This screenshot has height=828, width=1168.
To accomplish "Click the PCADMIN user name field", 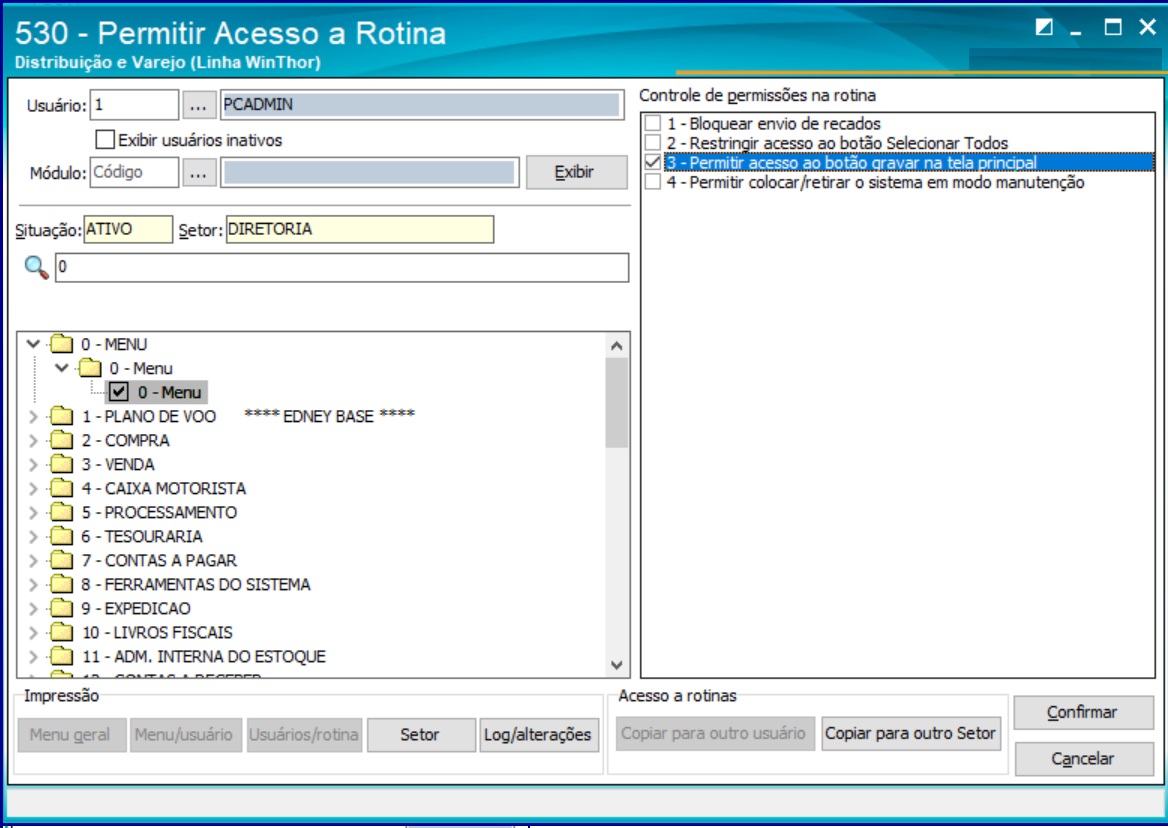I will click(421, 105).
